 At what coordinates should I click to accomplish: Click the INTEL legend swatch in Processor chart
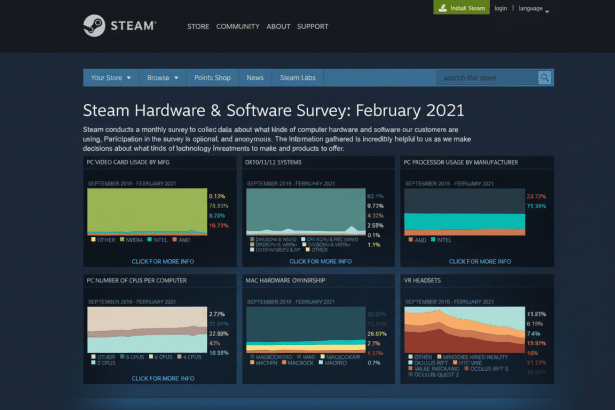tap(433, 239)
